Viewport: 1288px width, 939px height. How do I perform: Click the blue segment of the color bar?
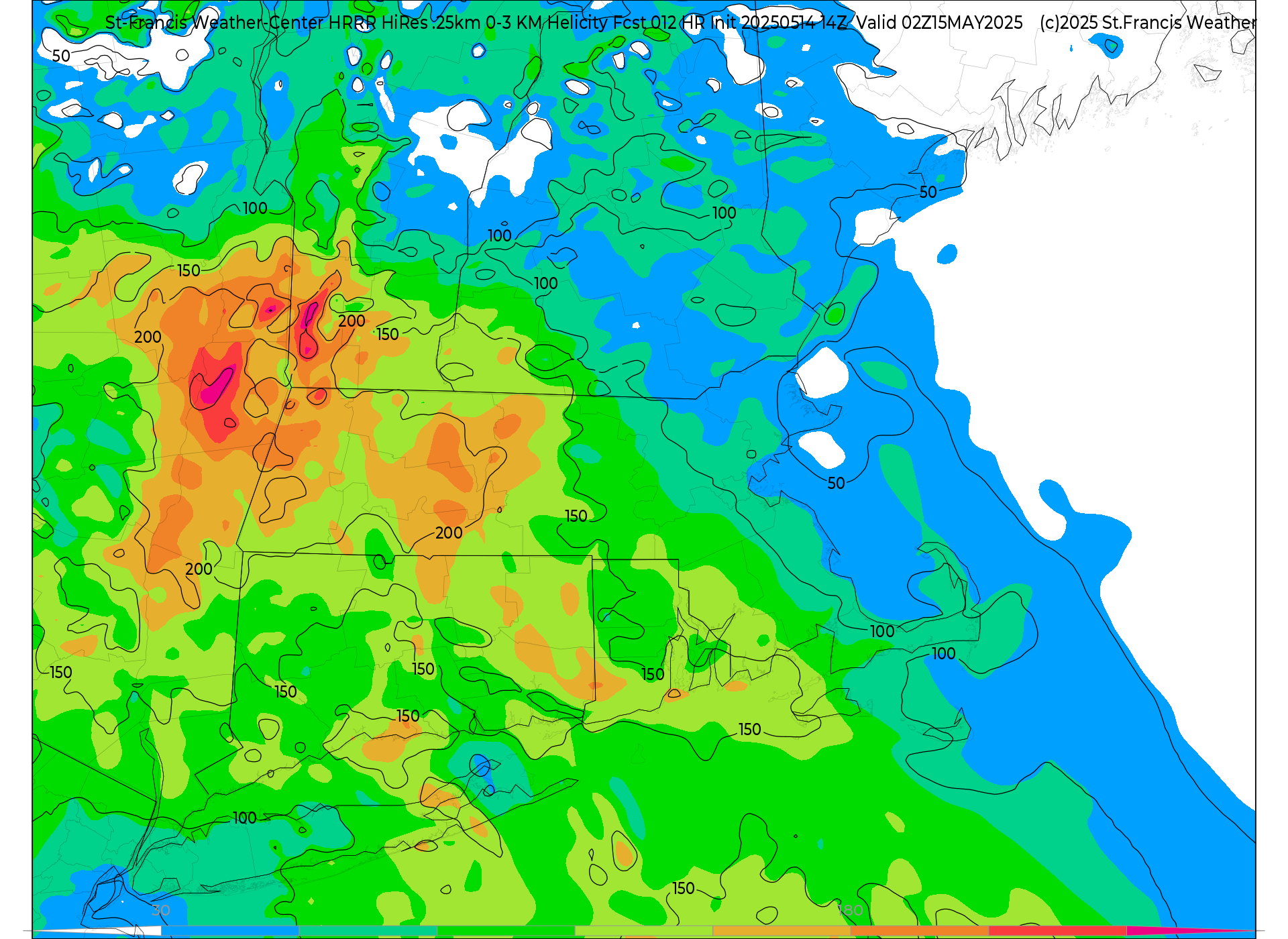230,931
